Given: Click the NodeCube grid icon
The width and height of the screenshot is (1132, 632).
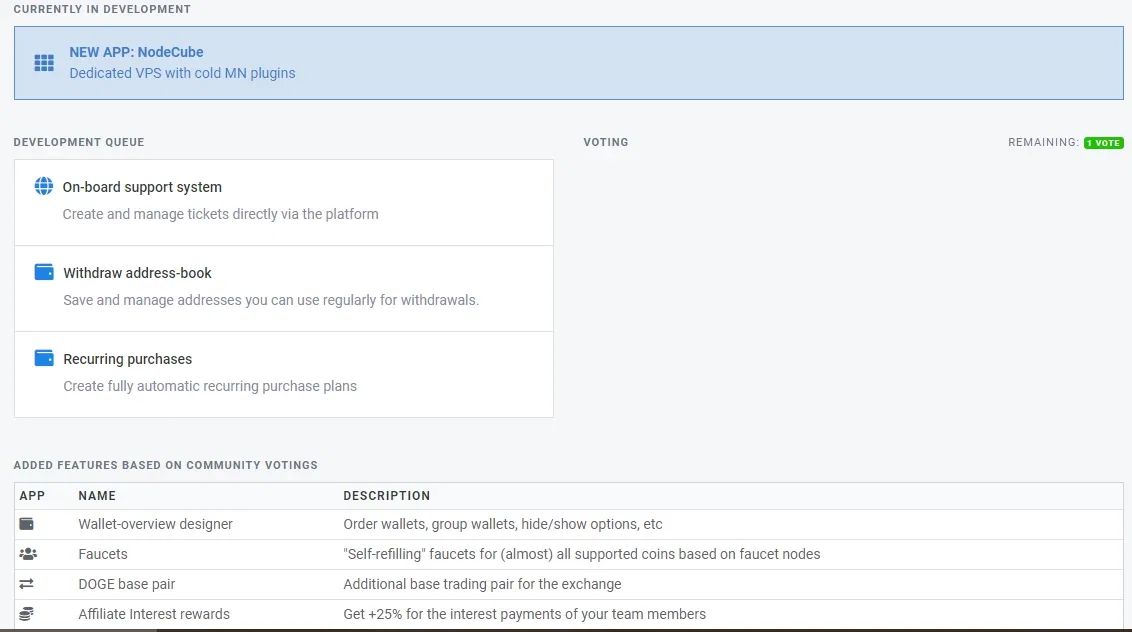Looking at the screenshot, I should point(44,63).
